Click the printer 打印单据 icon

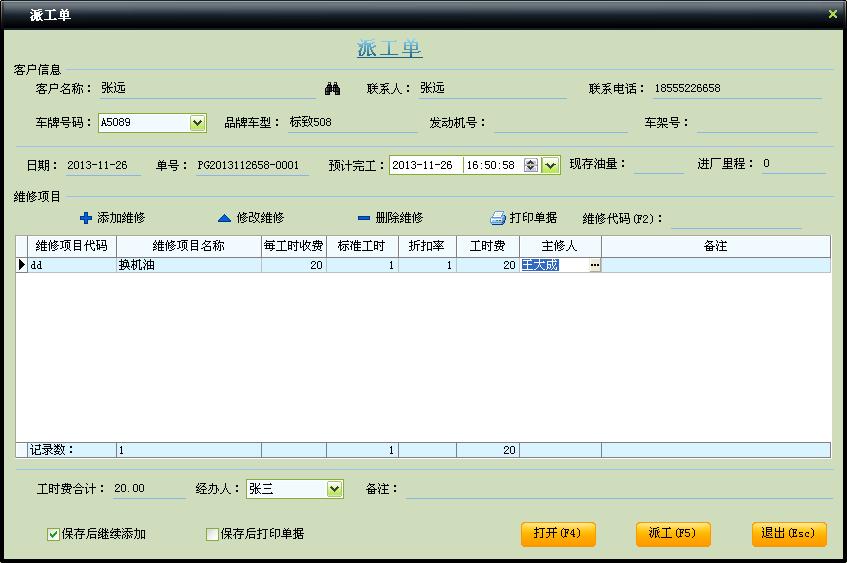(x=498, y=218)
